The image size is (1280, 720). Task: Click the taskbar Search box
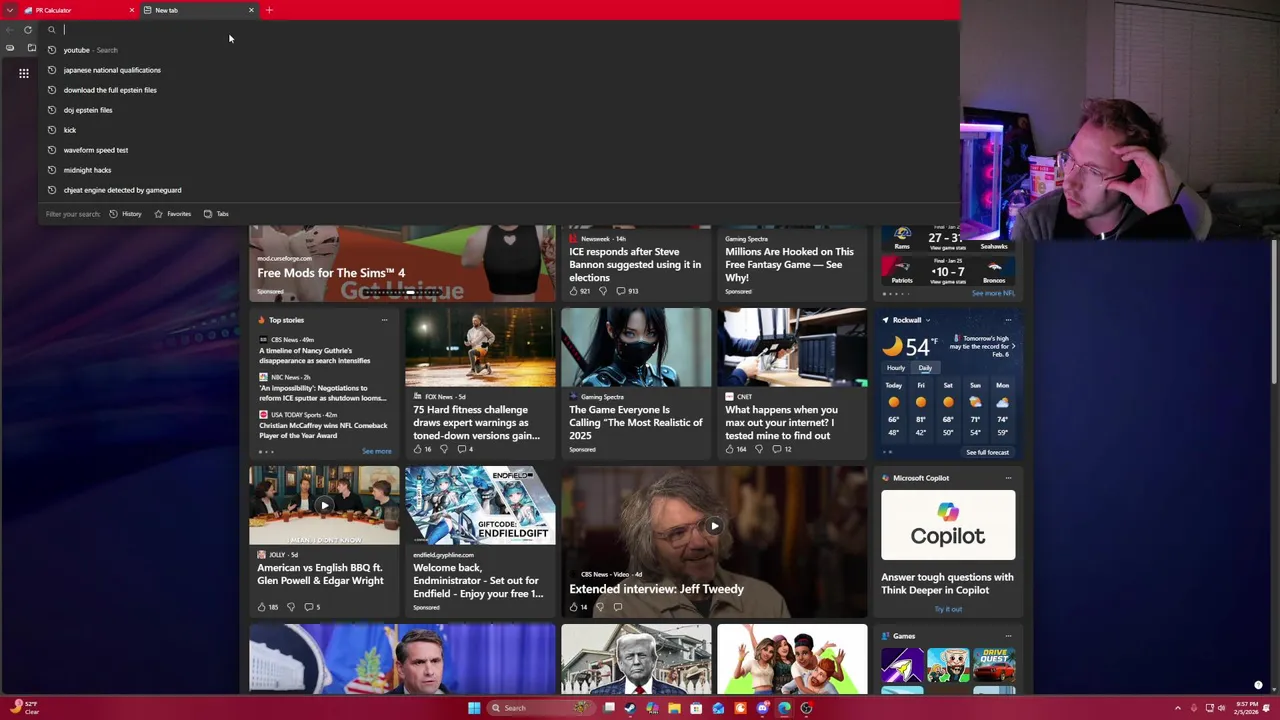540,708
